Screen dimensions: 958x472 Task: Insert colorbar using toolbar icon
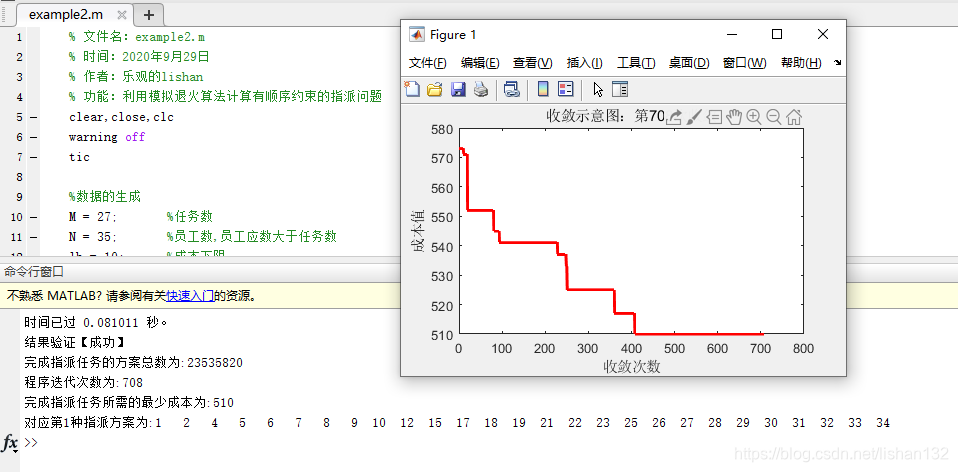[x=543, y=90]
